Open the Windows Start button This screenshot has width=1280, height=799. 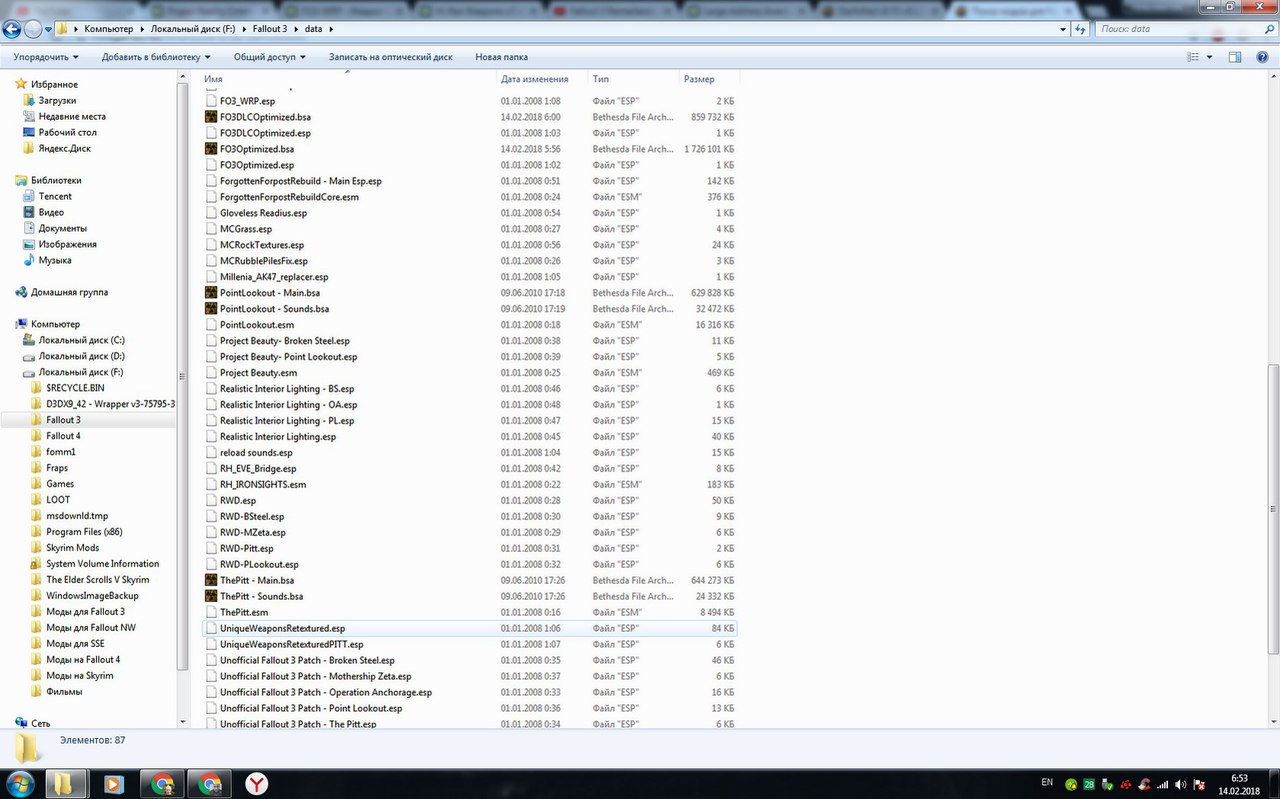point(20,783)
